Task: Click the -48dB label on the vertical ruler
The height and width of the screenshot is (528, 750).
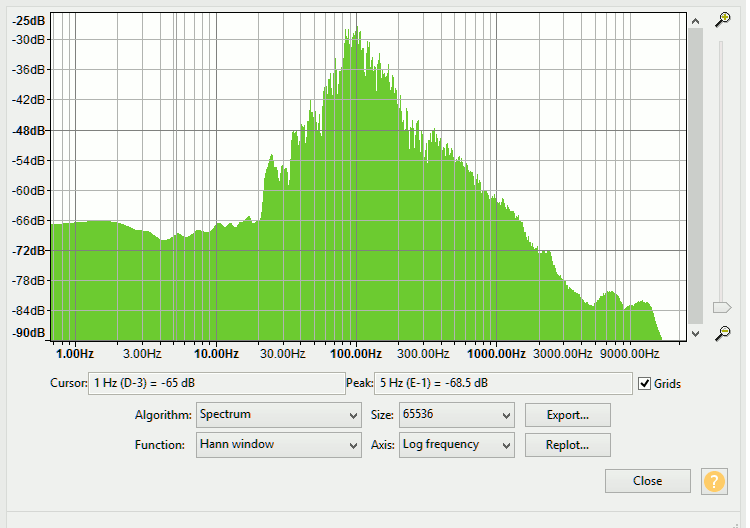Action: coord(28,130)
